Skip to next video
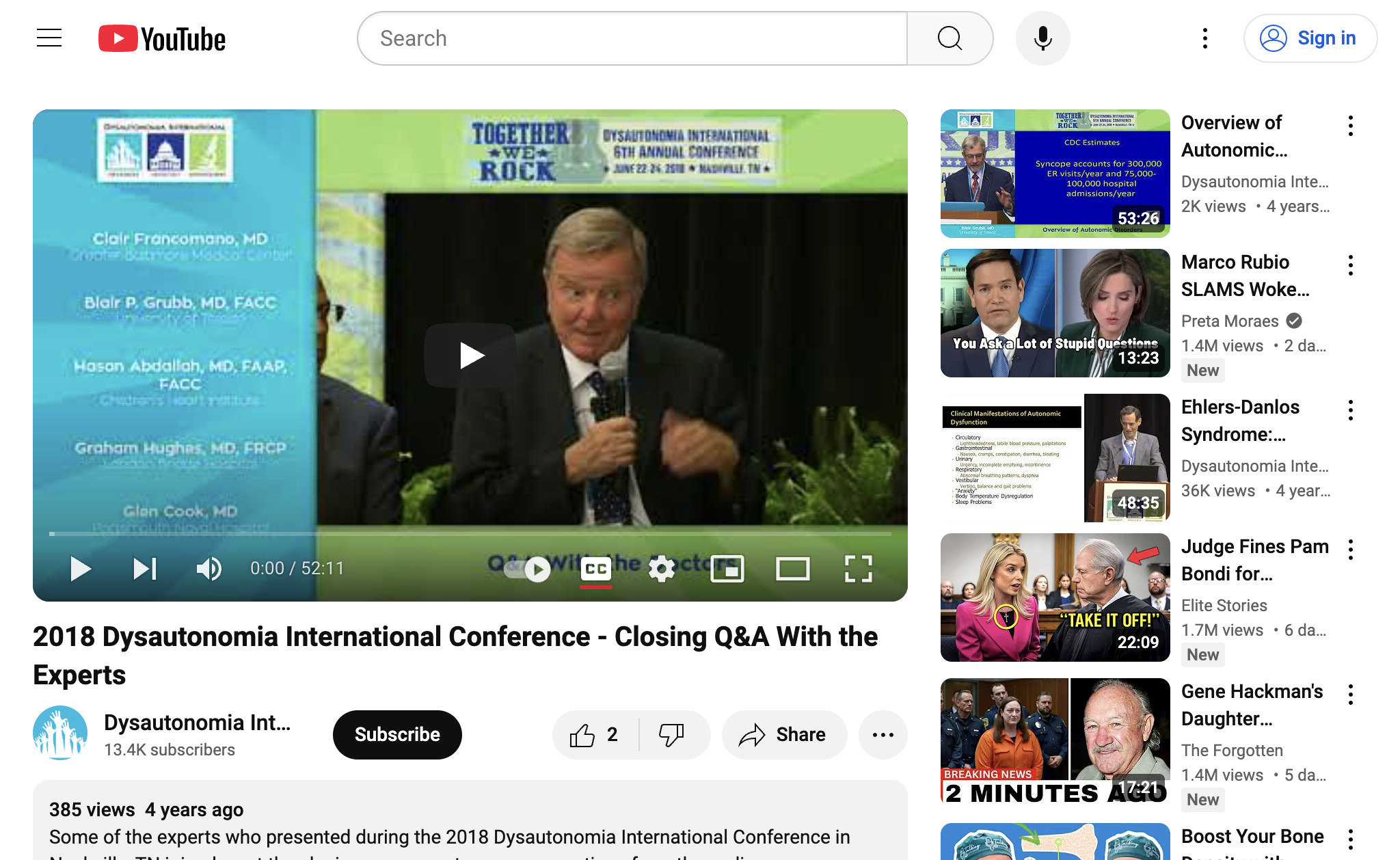 [144, 568]
